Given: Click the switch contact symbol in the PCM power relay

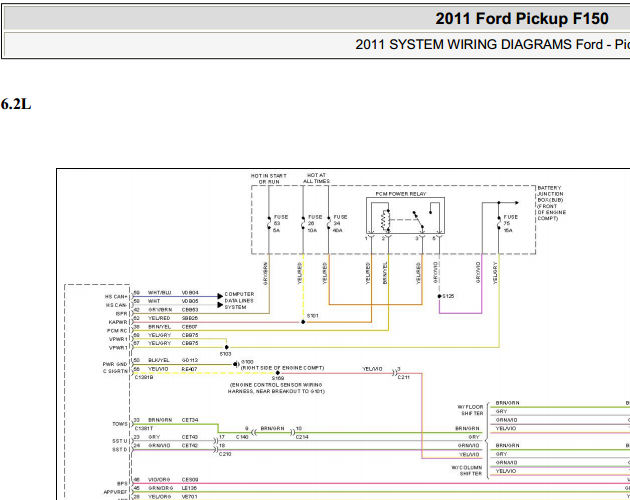Looking at the screenshot, I should click(419, 220).
